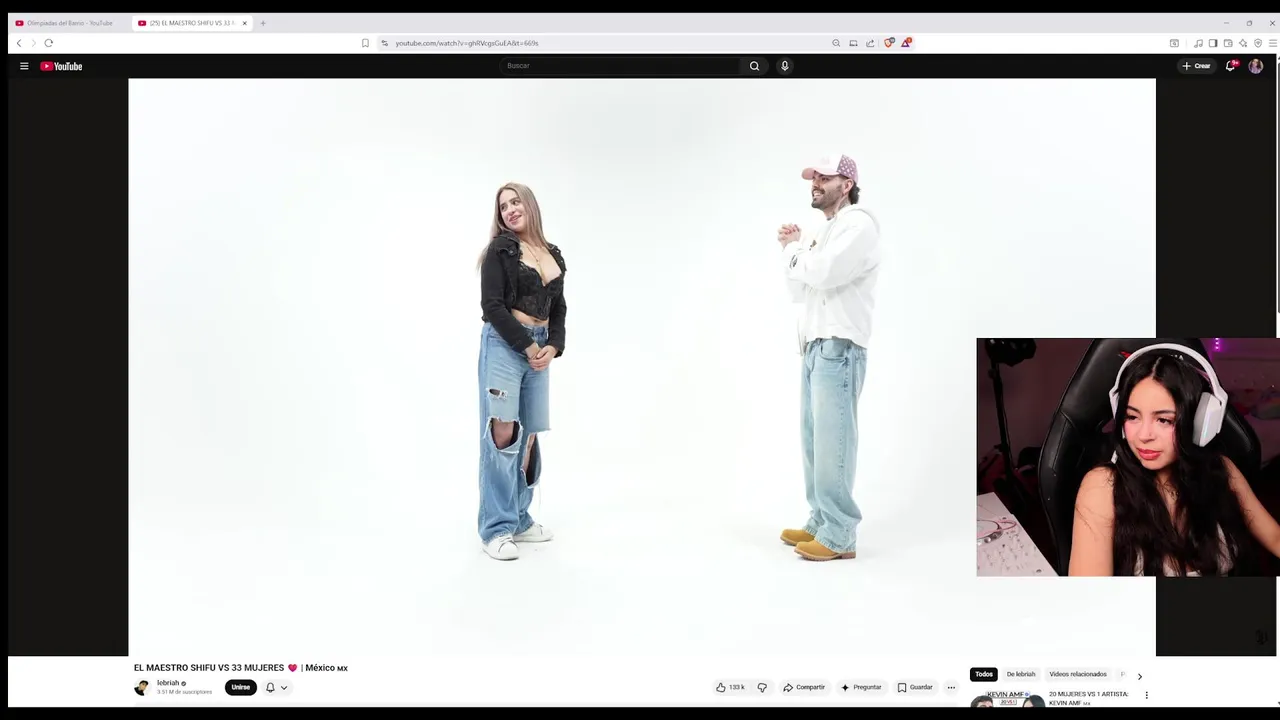Open the lebriah channel avatar
1280x720 pixels.
[x=142, y=687]
